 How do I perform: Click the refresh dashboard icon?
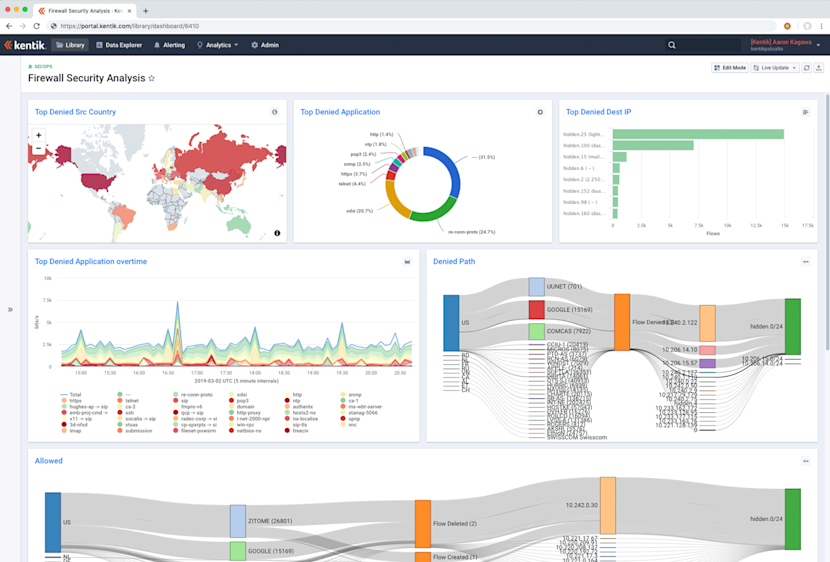[x=807, y=68]
